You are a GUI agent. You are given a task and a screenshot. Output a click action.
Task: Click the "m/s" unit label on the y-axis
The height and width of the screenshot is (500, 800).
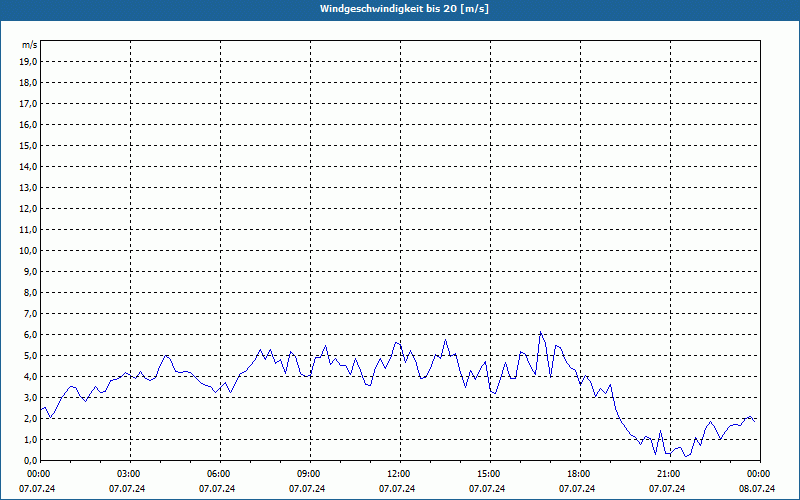click(30, 45)
